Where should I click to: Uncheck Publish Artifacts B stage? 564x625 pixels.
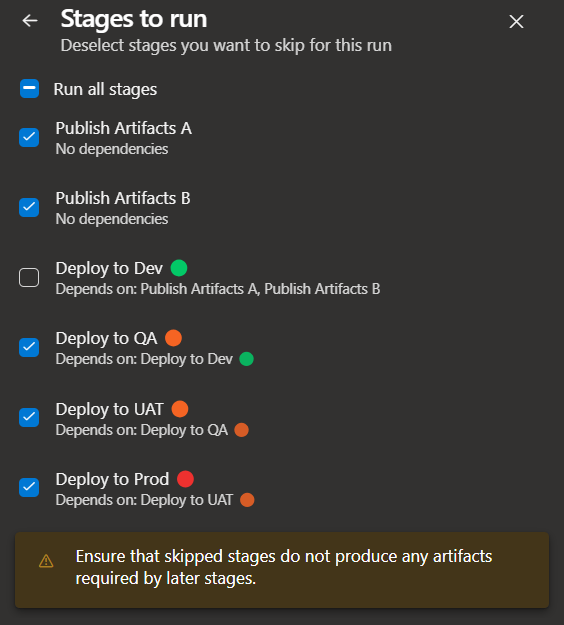tap(29, 207)
